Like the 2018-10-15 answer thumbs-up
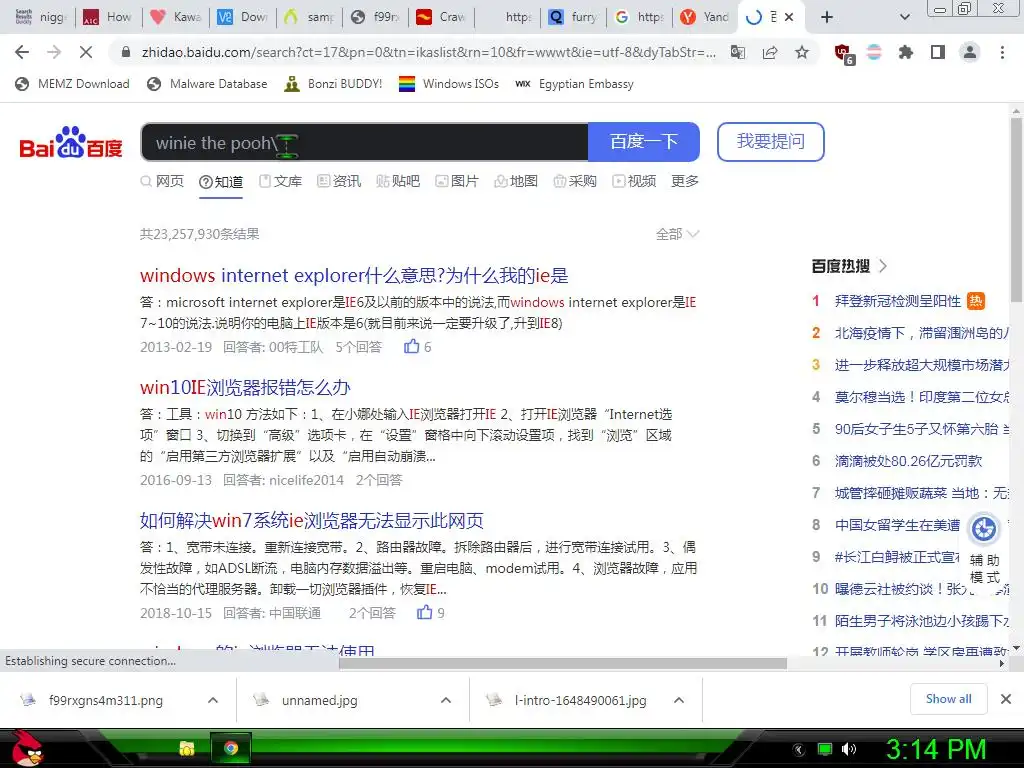The width and height of the screenshot is (1024, 768). pos(424,613)
